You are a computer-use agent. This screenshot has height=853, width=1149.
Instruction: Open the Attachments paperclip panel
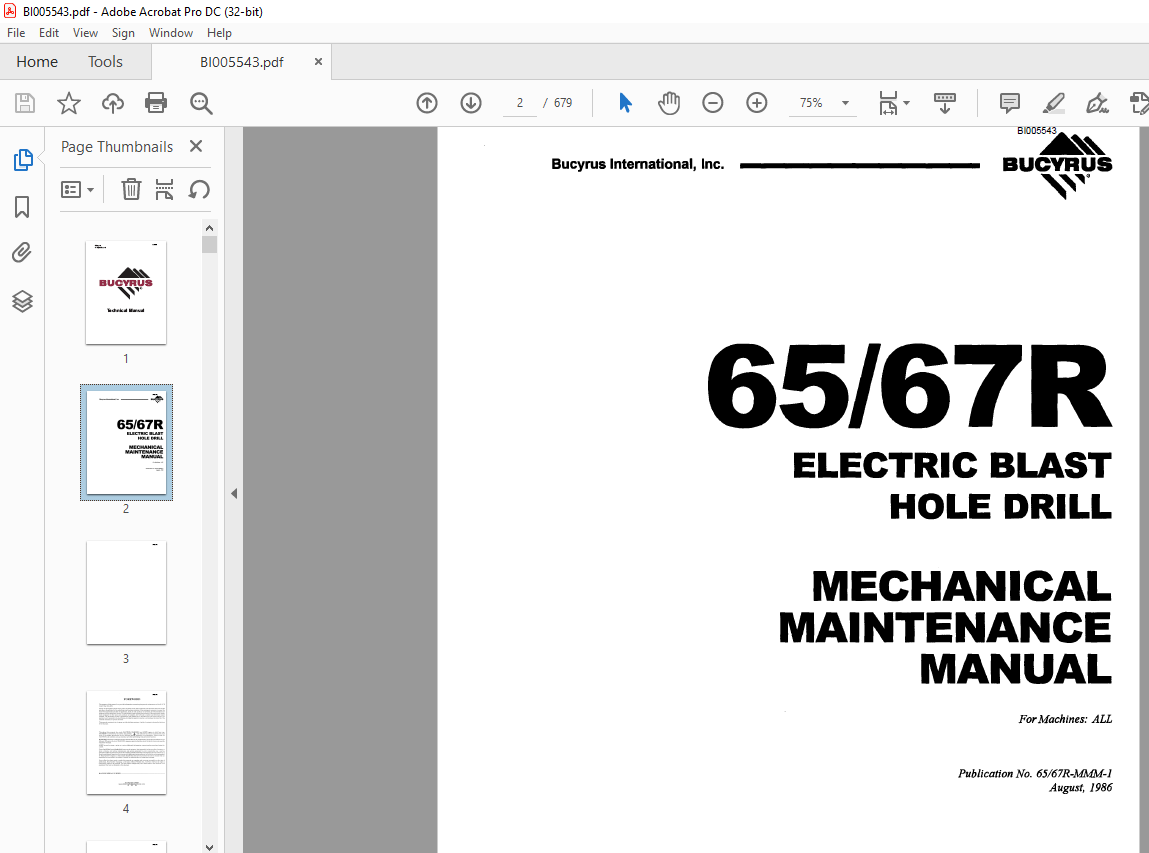click(22, 253)
